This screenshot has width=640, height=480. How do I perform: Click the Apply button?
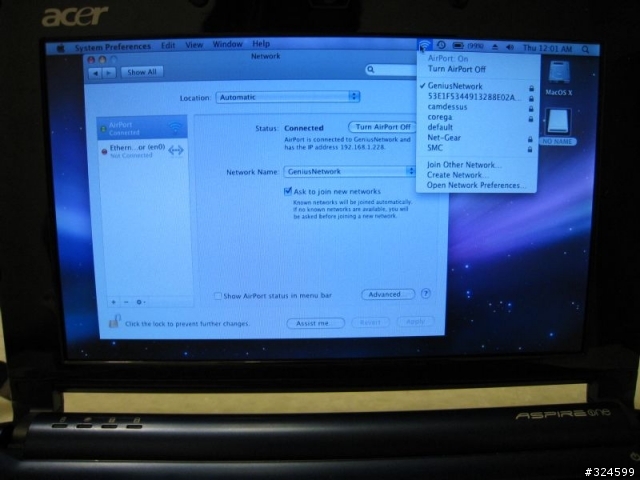415,322
